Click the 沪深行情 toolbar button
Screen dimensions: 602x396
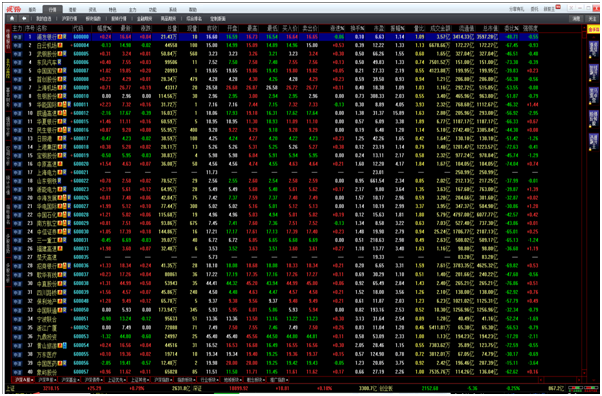tap(69, 18)
